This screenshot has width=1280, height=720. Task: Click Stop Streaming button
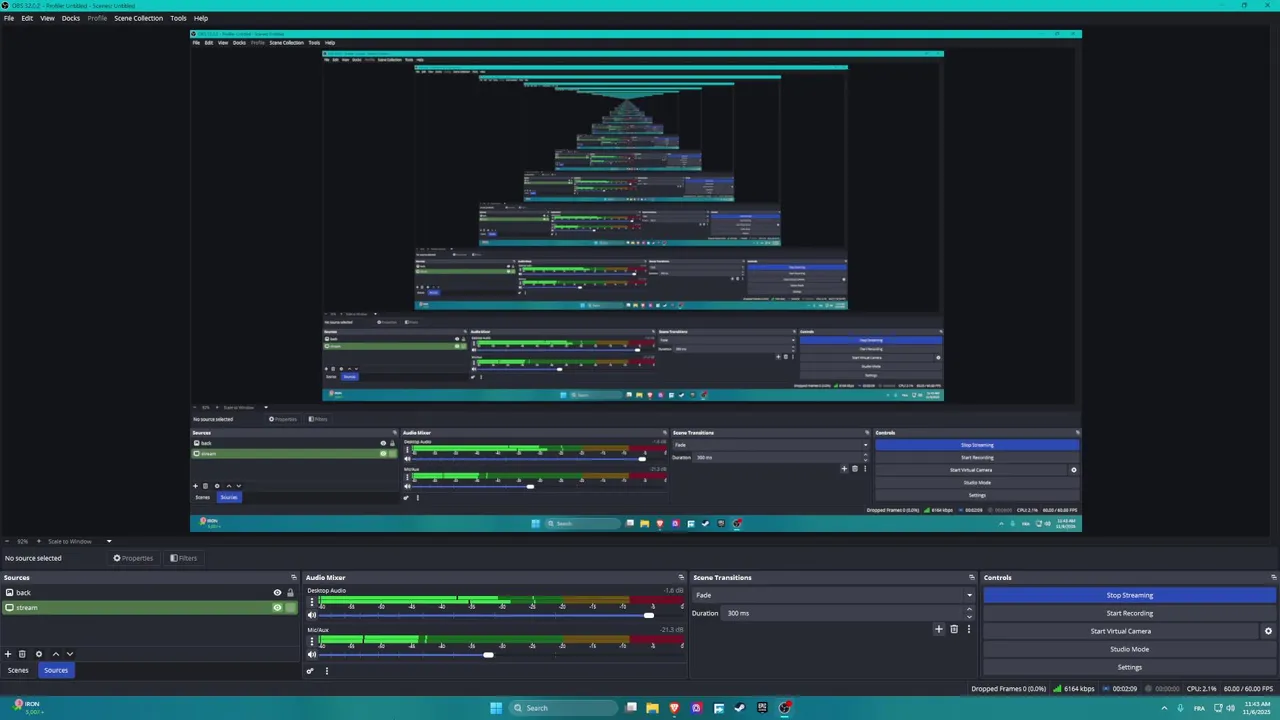tap(1130, 595)
